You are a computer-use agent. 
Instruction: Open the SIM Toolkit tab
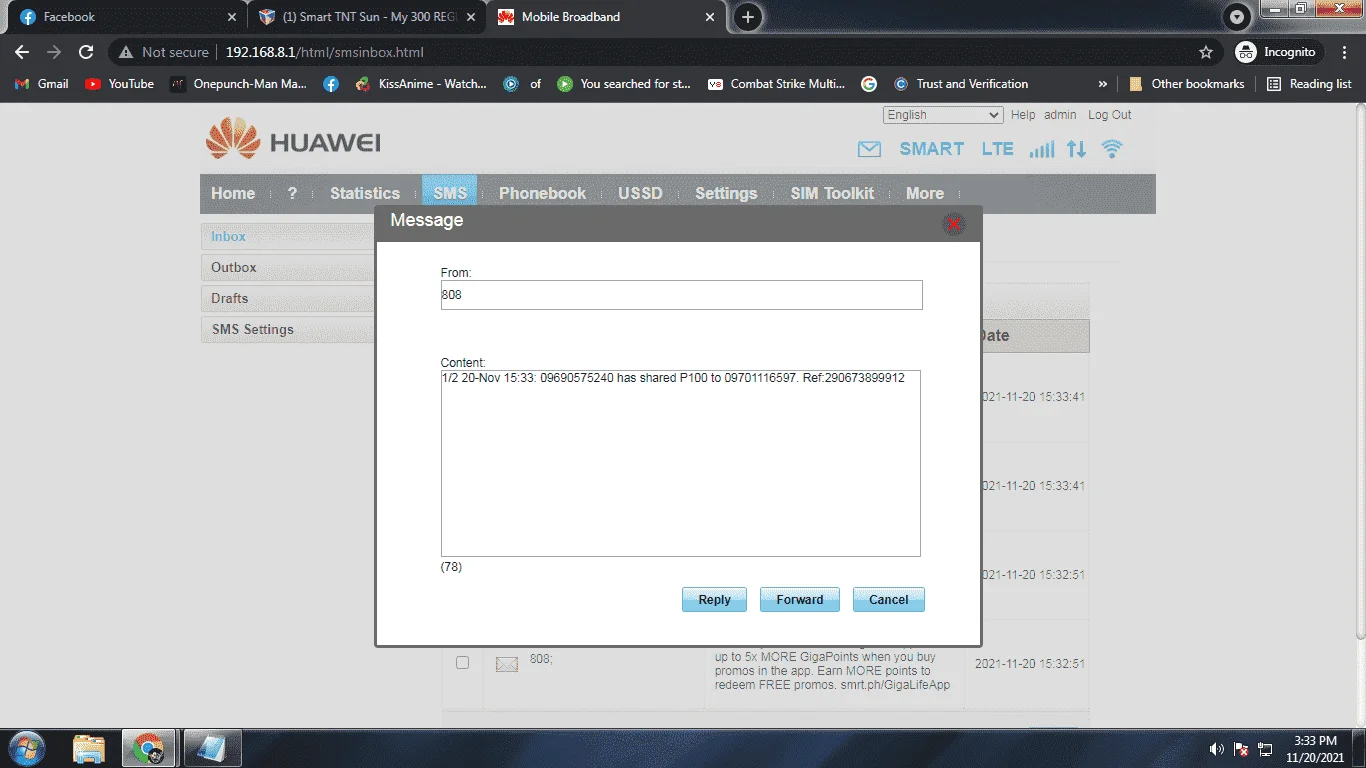(x=832, y=194)
